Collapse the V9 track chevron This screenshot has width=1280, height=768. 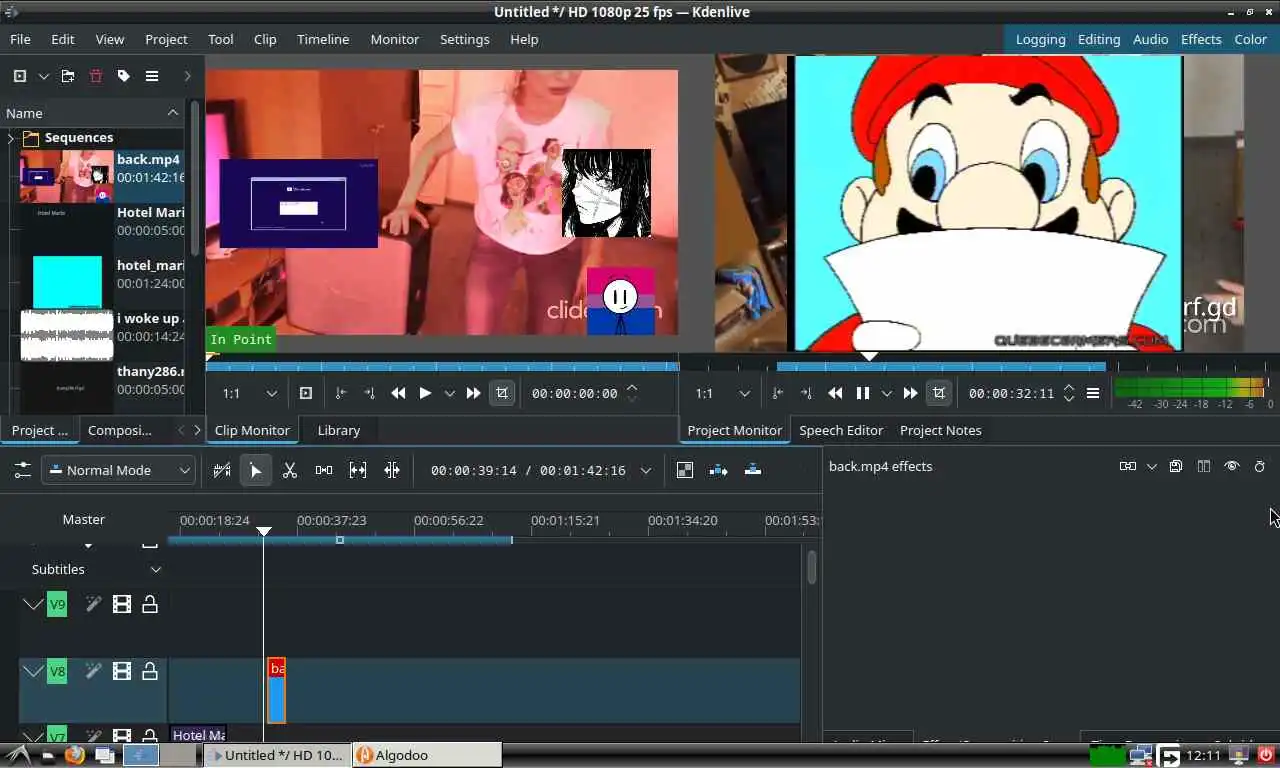pyautogui.click(x=33, y=604)
